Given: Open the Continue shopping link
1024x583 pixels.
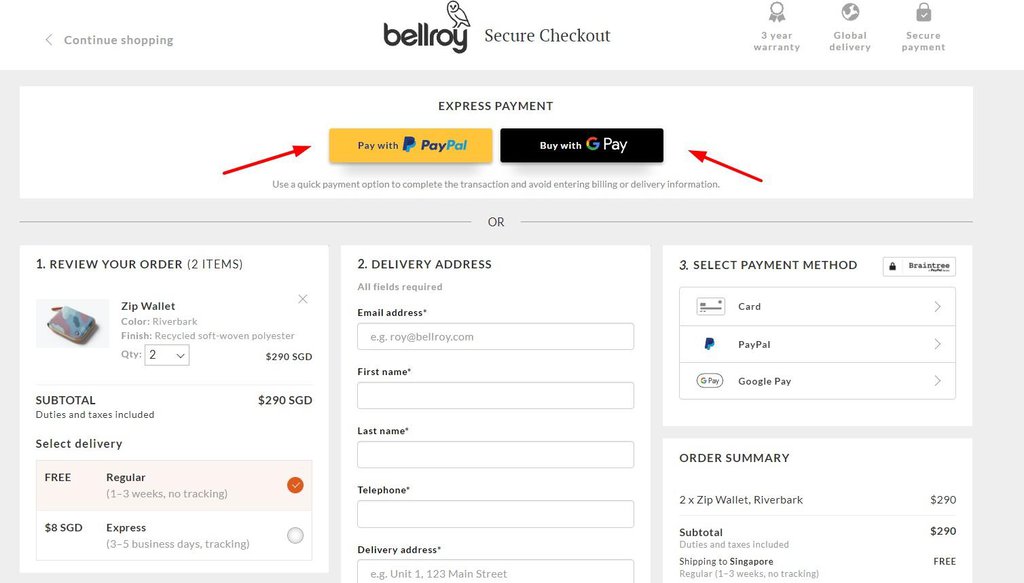Looking at the screenshot, I should tap(117, 40).
